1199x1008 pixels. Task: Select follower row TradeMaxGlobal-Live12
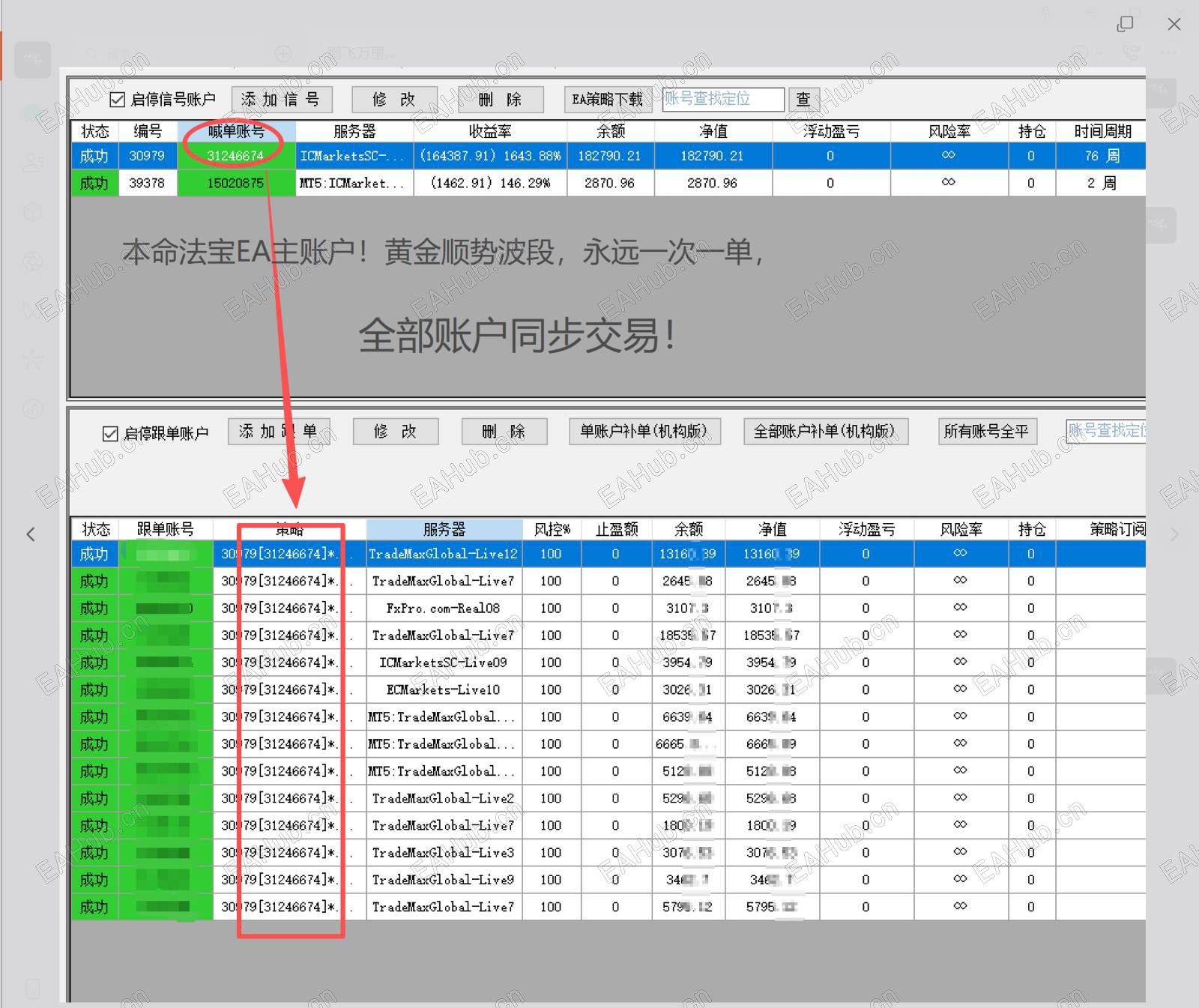pos(608,554)
